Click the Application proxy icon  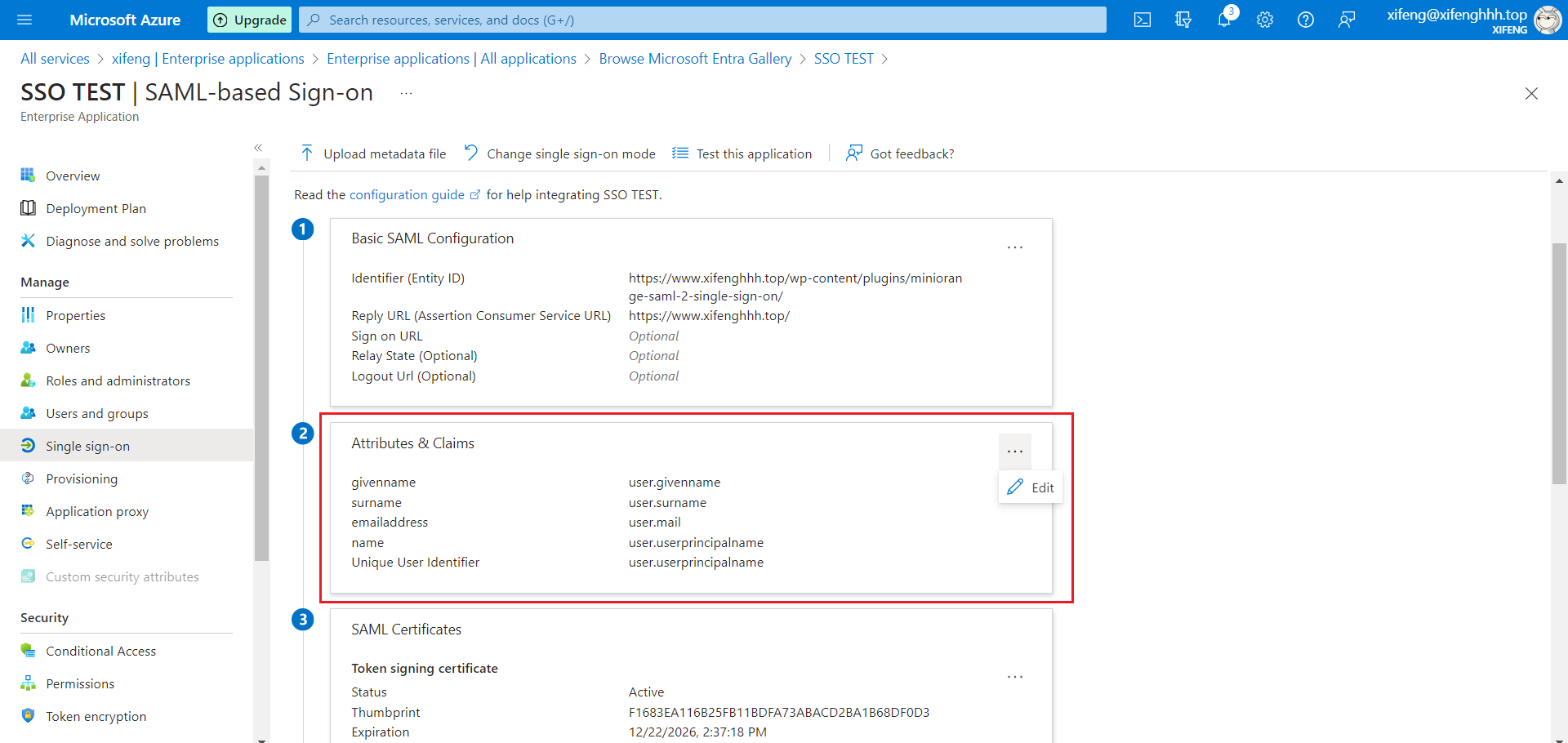pyautogui.click(x=28, y=510)
